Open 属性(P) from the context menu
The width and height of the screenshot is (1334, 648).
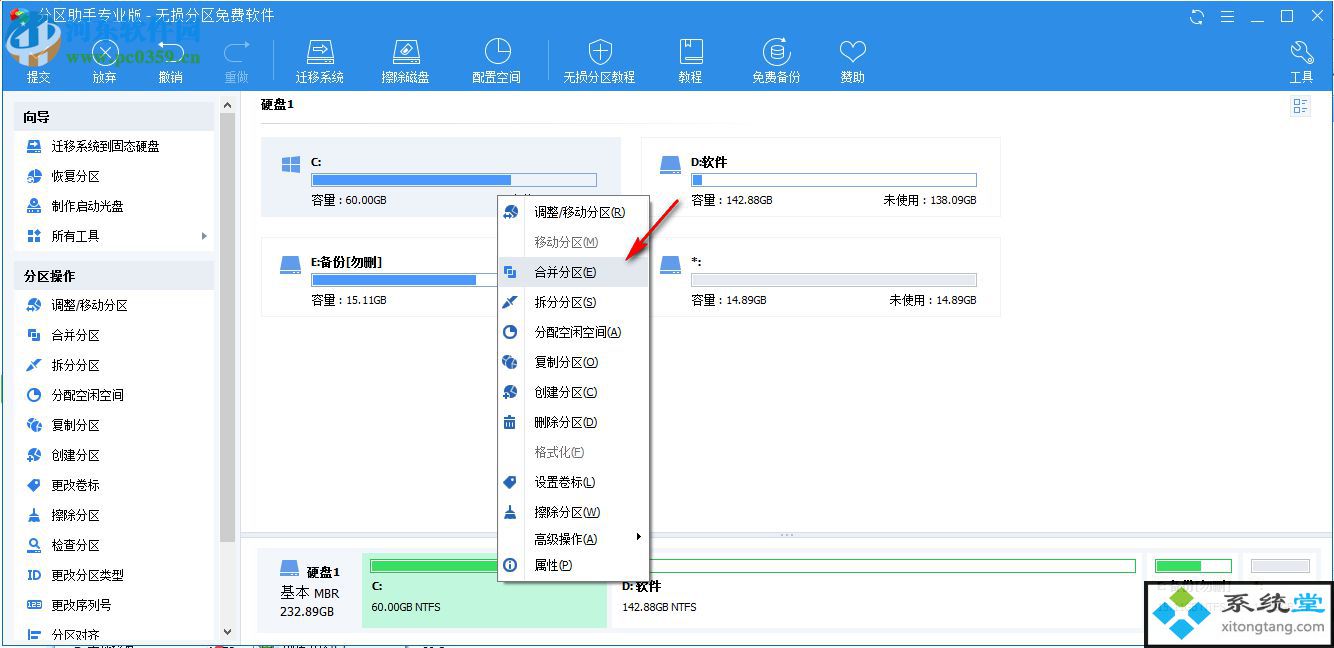tap(573, 565)
